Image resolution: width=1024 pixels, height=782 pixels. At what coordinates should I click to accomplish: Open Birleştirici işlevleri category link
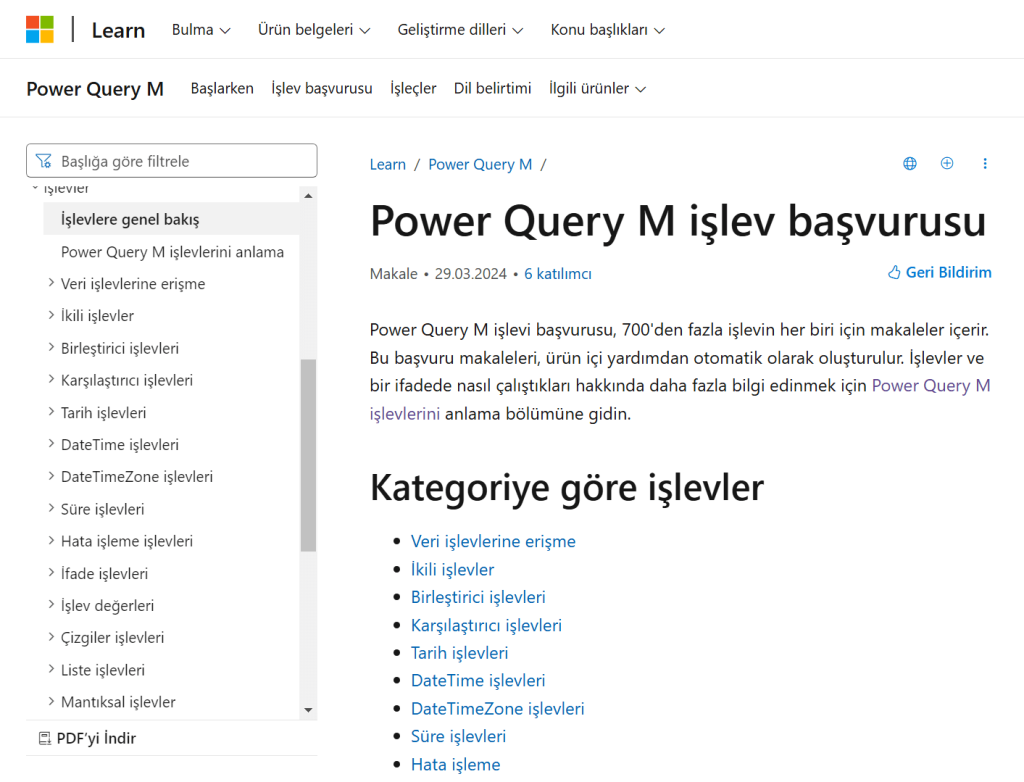[478, 596]
